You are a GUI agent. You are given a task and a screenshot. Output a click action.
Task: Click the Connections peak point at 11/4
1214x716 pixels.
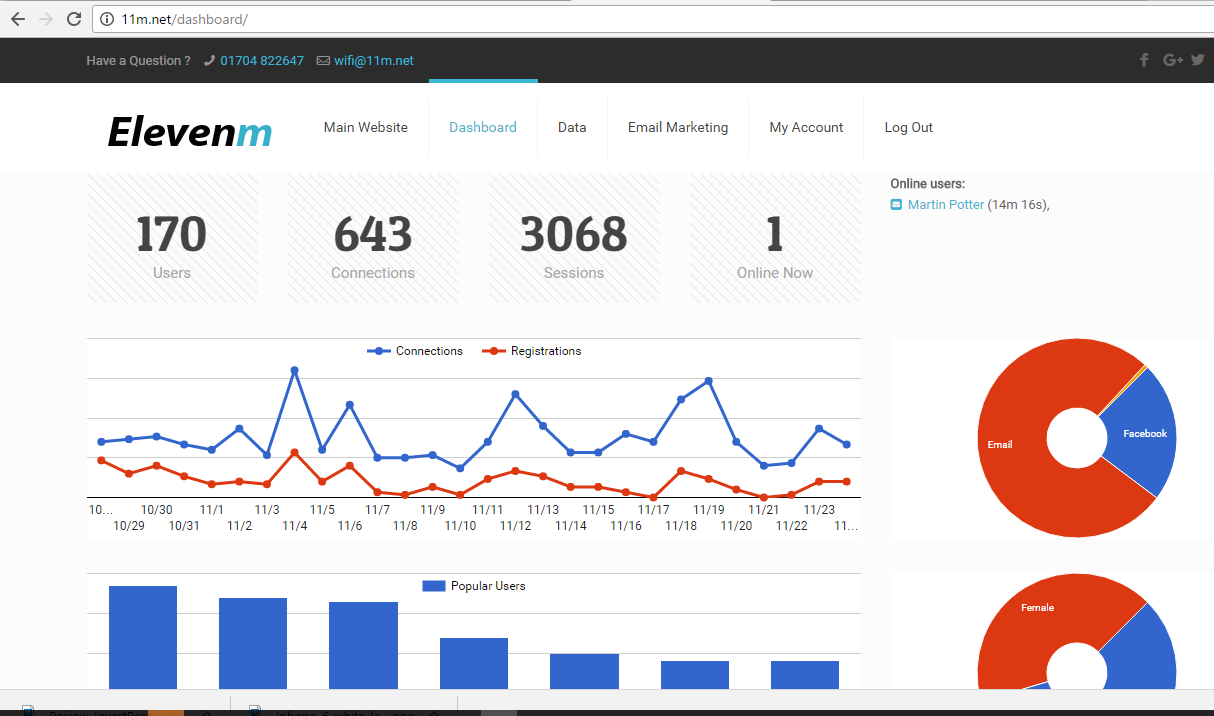pyautogui.click(x=294, y=370)
